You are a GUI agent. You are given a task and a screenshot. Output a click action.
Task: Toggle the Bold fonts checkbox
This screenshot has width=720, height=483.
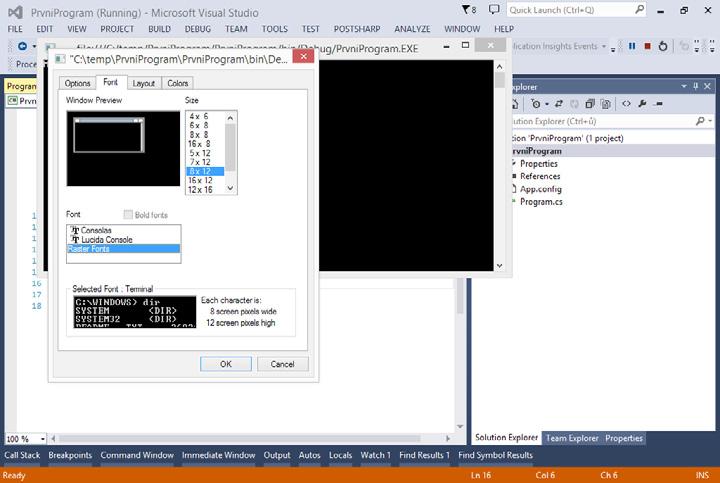(128, 214)
